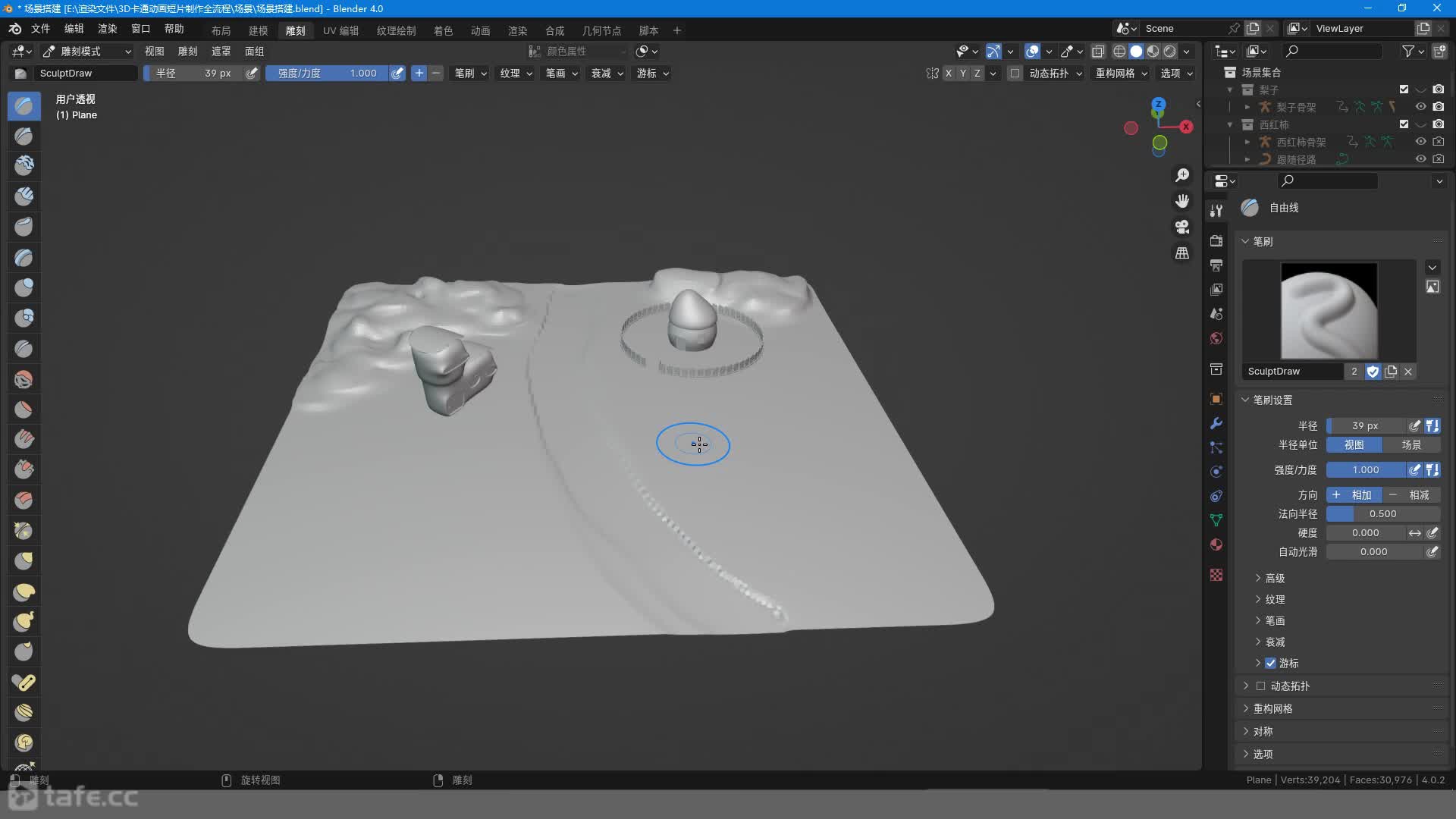This screenshot has width=1456, height=819.
Task: Set radius unit to 视图
Action: coord(1354,445)
